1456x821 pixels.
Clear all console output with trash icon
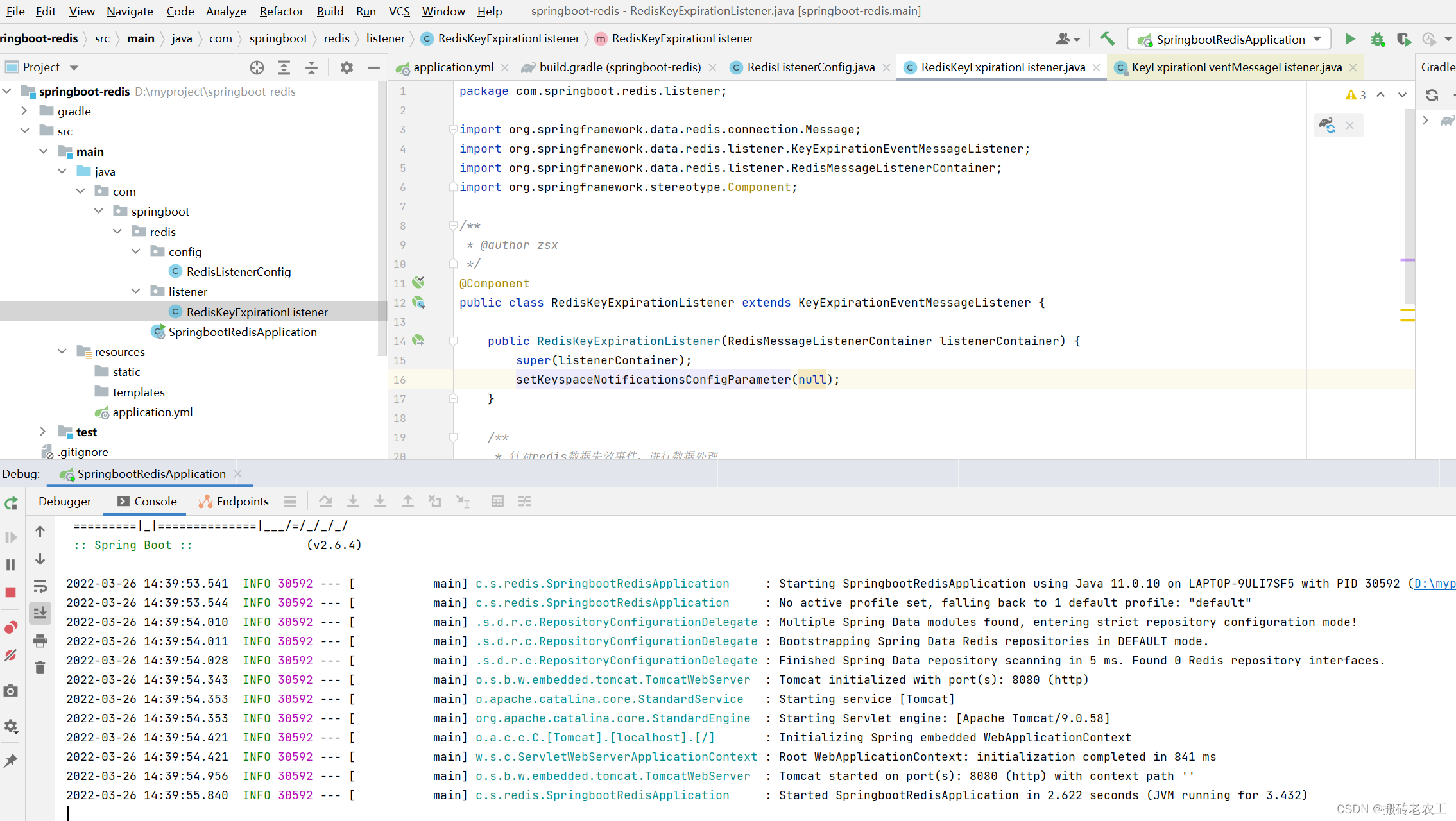tap(40, 668)
